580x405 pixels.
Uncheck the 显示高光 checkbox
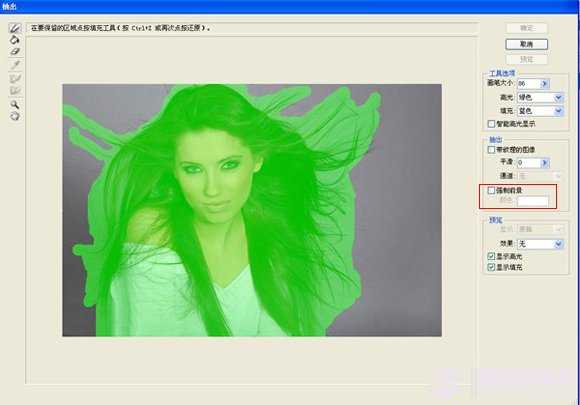(x=491, y=256)
